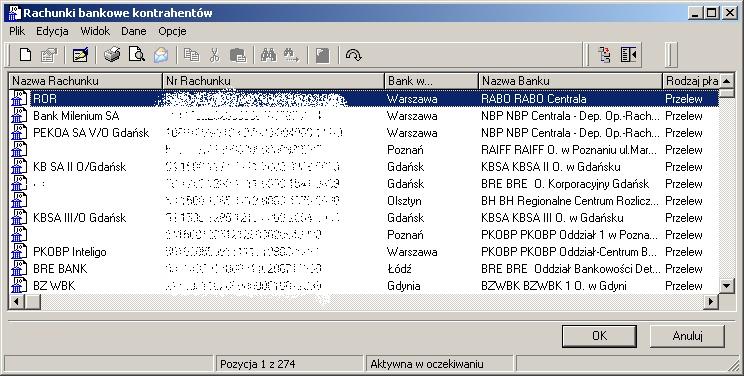
Task: Click the New document toolbar icon
Action: tap(25, 55)
